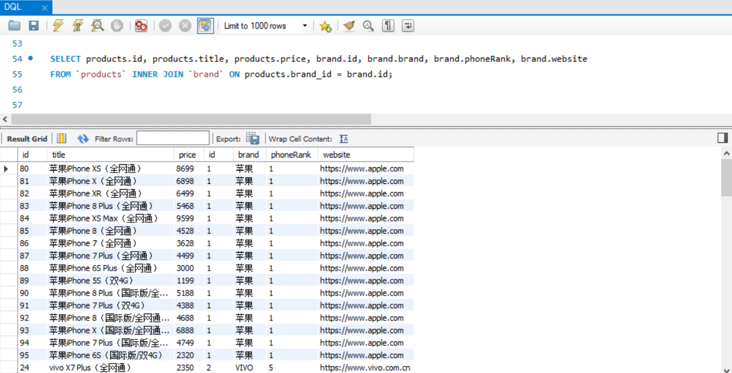
Task: Export recordset to file icon
Action: click(x=253, y=138)
